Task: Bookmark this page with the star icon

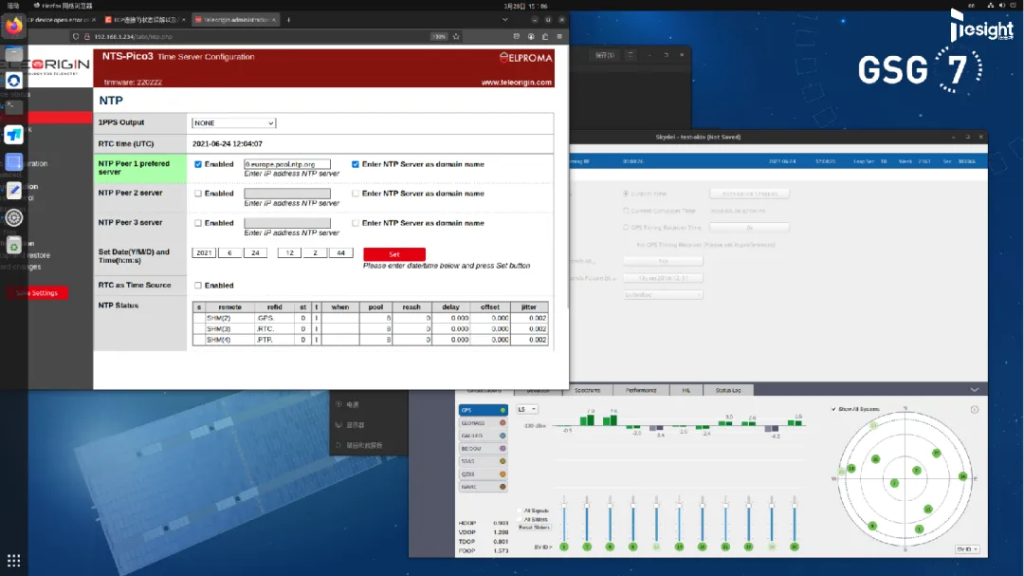Action: click(456, 37)
